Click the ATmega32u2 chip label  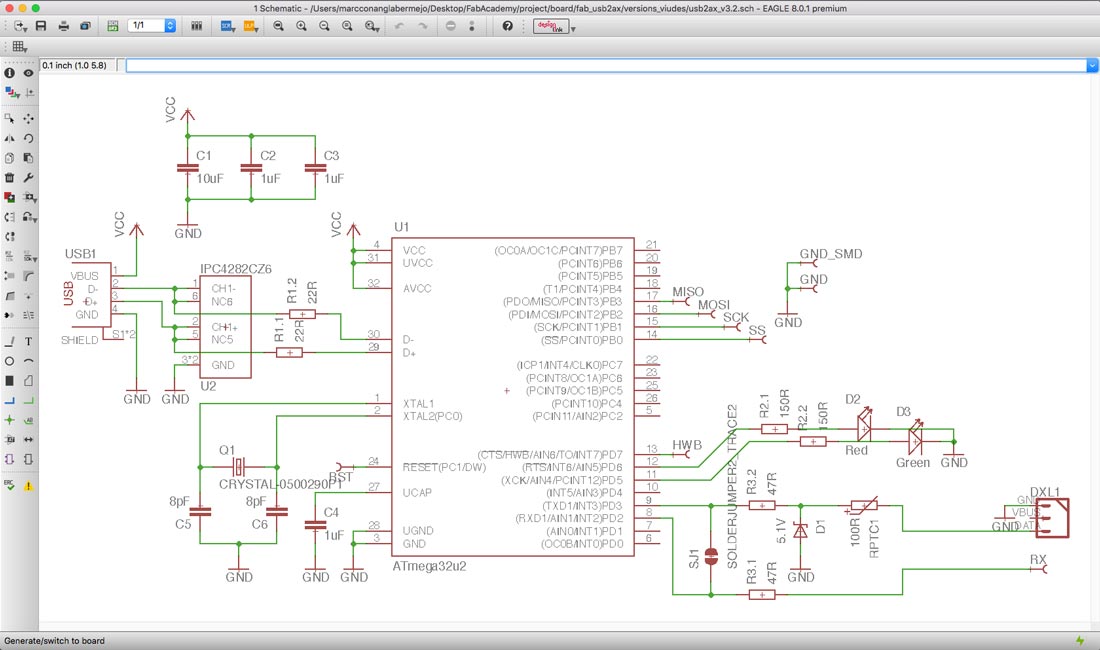click(429, 566)
